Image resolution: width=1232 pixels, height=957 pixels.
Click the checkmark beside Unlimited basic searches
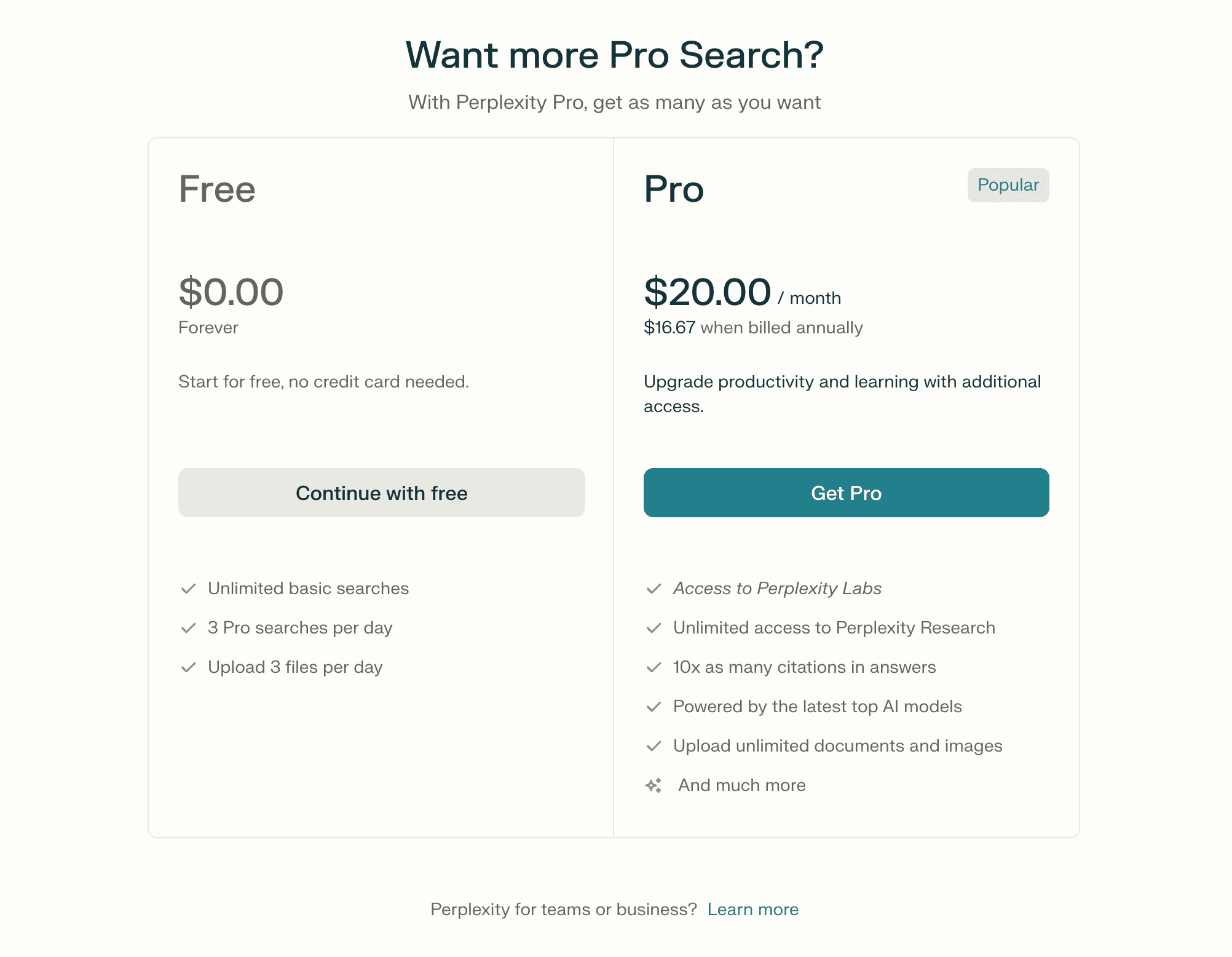pyautogui.click(x=189, y=589)
